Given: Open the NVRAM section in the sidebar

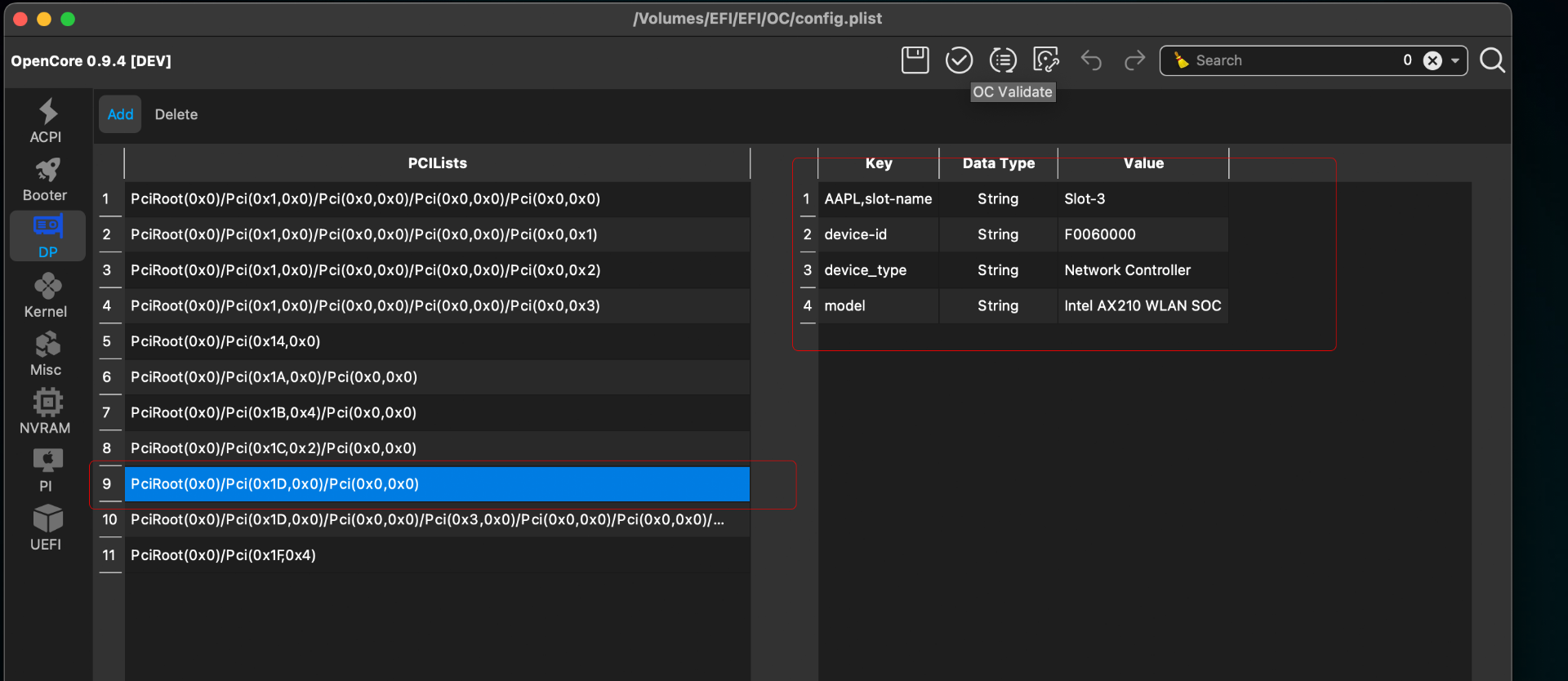Looking at the screenshot, I should click(x=47, y=412).
